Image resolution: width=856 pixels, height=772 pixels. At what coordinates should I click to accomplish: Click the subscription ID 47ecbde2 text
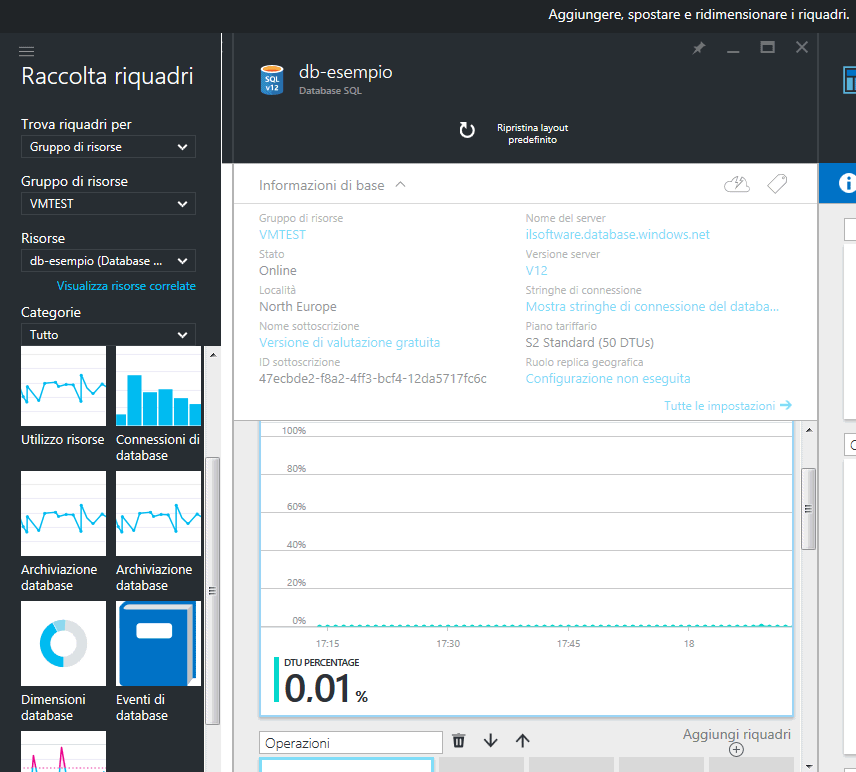(373, 379)
